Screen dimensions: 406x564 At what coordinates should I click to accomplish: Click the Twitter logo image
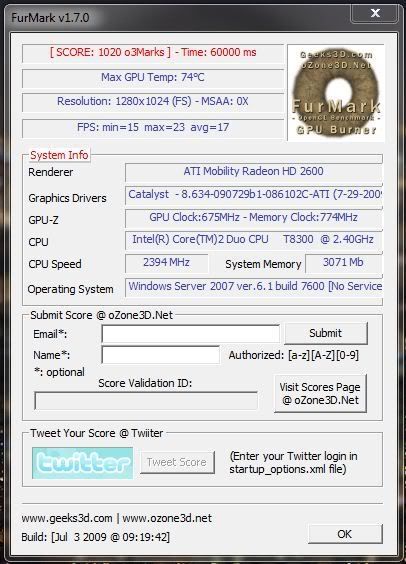point(82,463)
